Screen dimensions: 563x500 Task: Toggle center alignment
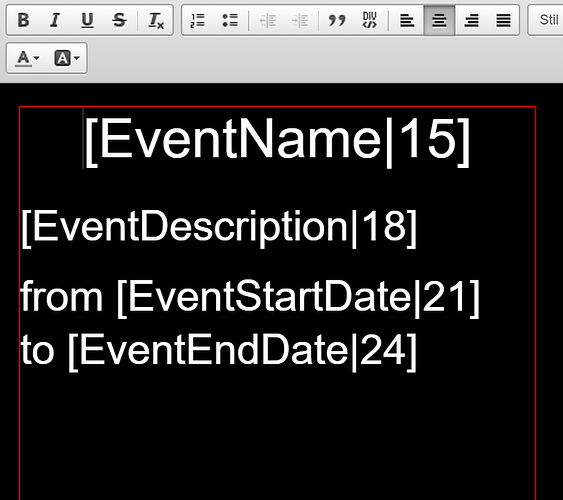point(439,20)
